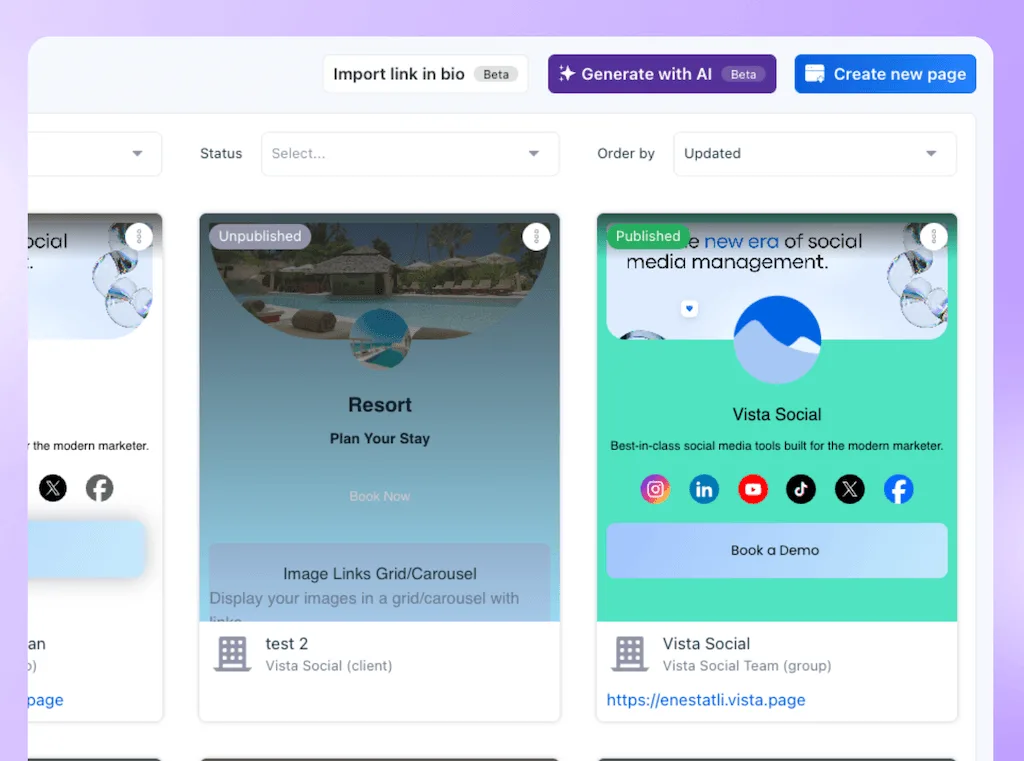Image resolution: width=1024 pixels, height=761 pixels.
Task: Click the light blue button on leftmost card
Action: pos(86,549)
